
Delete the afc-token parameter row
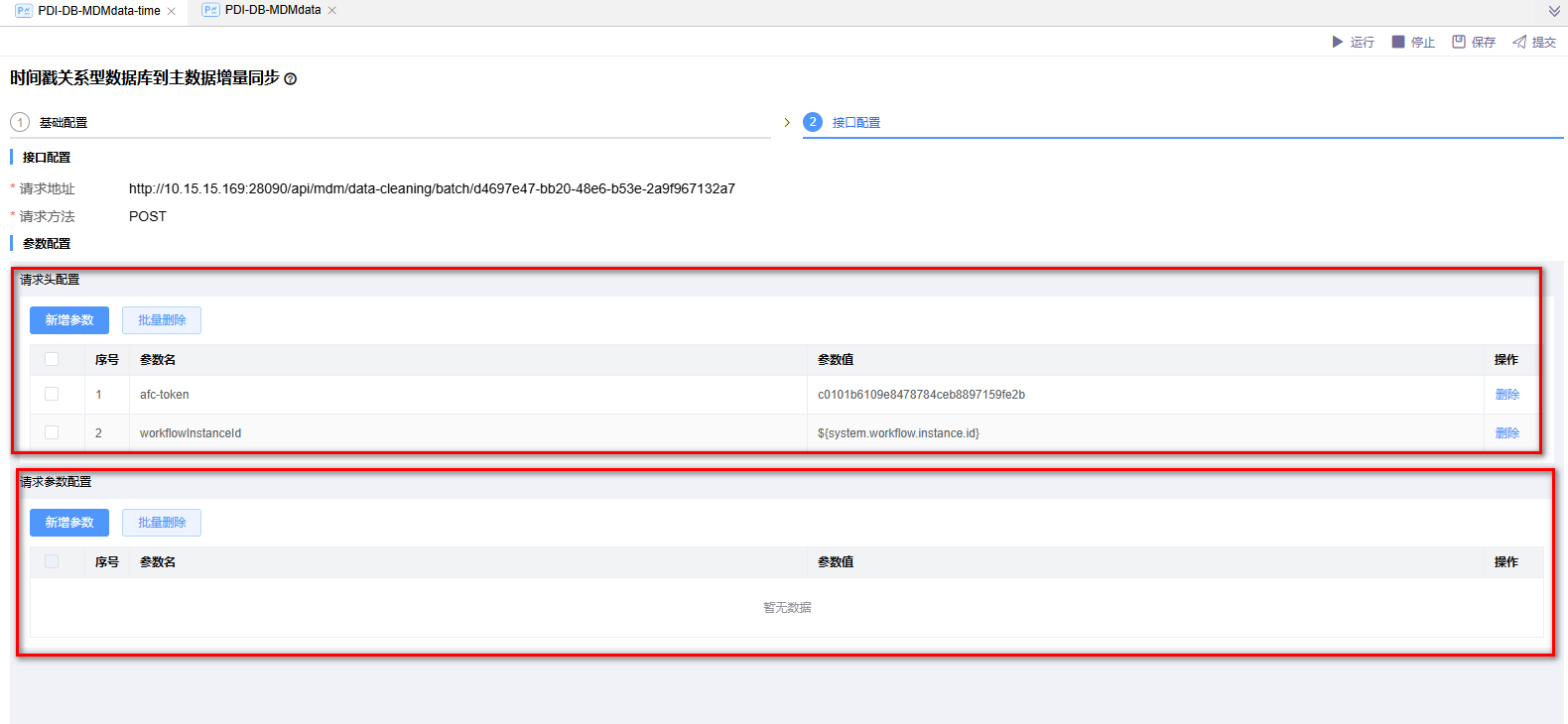pyautogui.click(x=1506, y=395)
